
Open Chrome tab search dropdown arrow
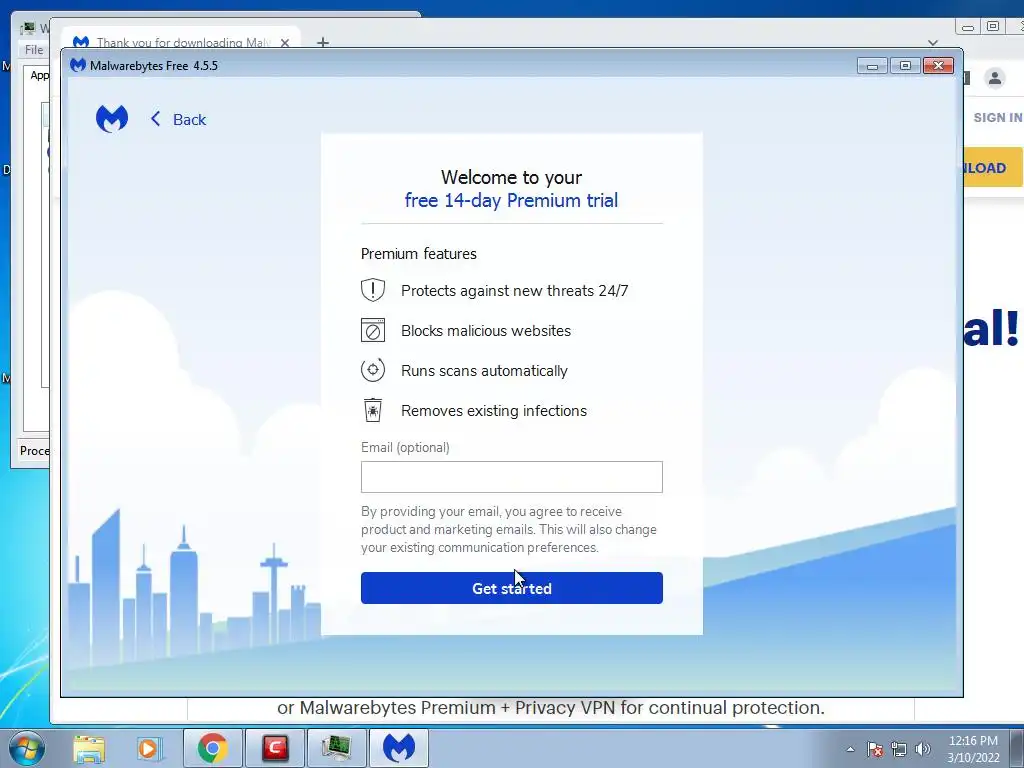point(933,42)
